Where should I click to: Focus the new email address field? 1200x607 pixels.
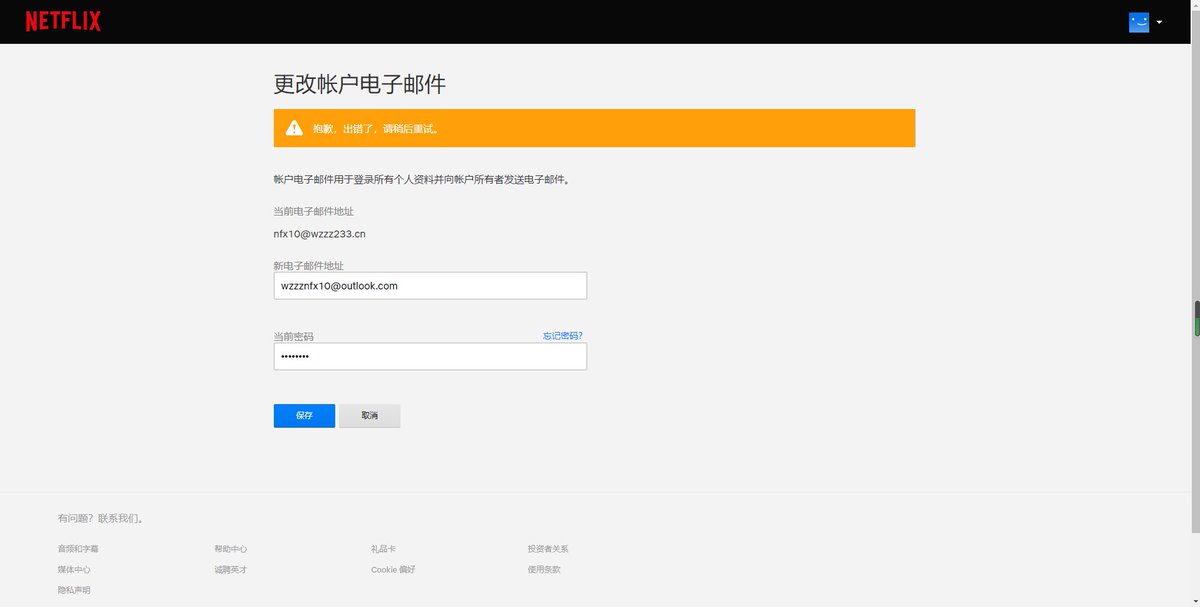[430, 286]
